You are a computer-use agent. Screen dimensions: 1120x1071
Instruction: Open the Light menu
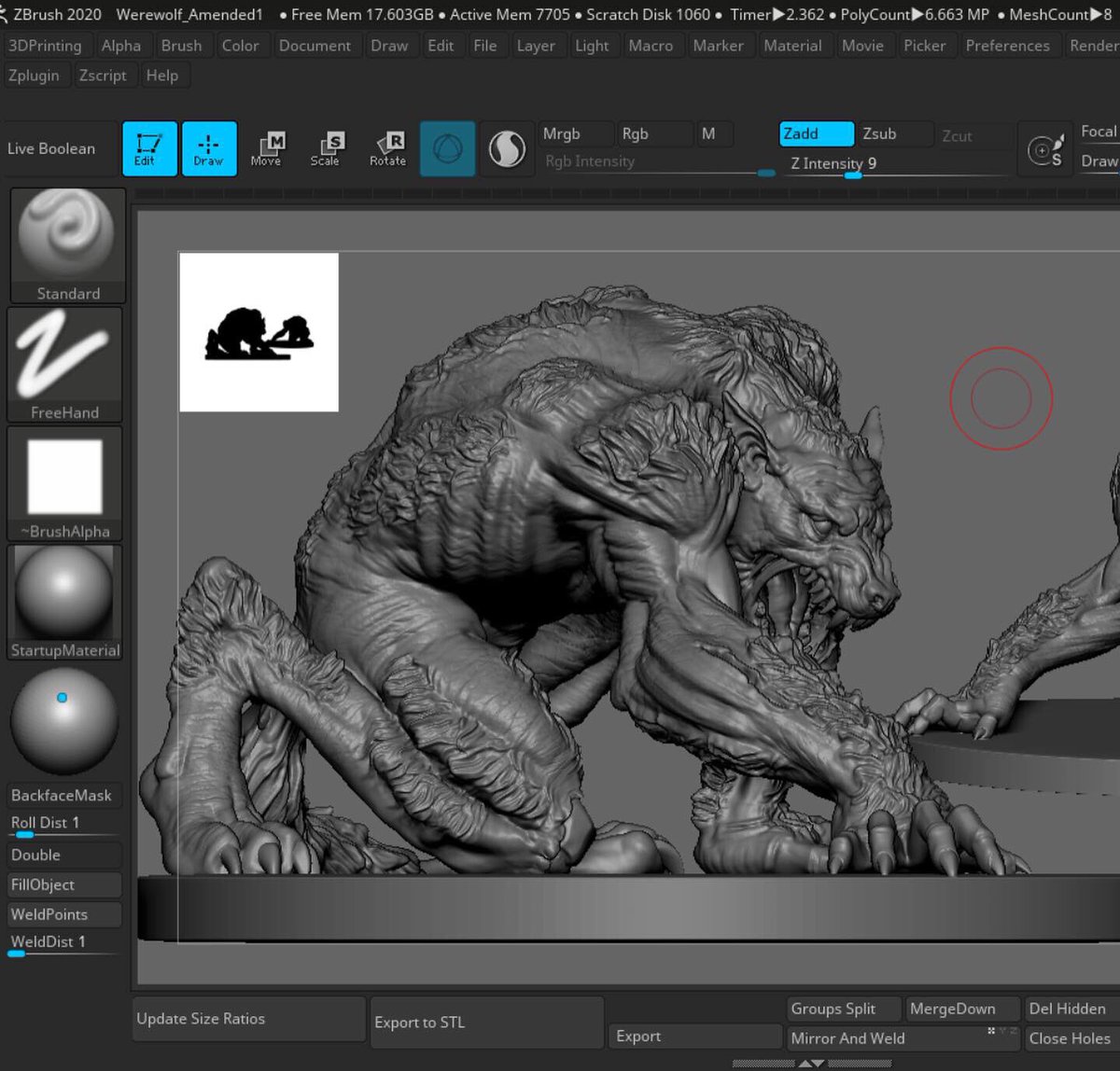pos(592,46)
